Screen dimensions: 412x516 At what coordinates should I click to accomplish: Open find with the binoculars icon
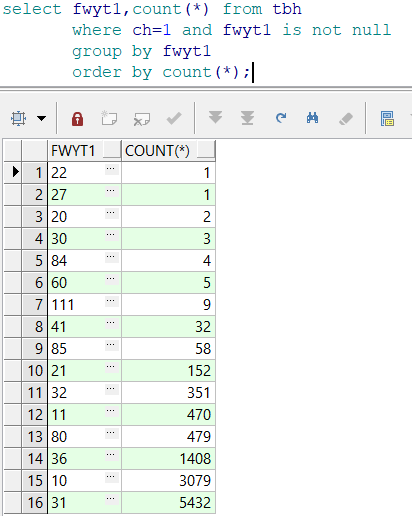pos(312,118)
